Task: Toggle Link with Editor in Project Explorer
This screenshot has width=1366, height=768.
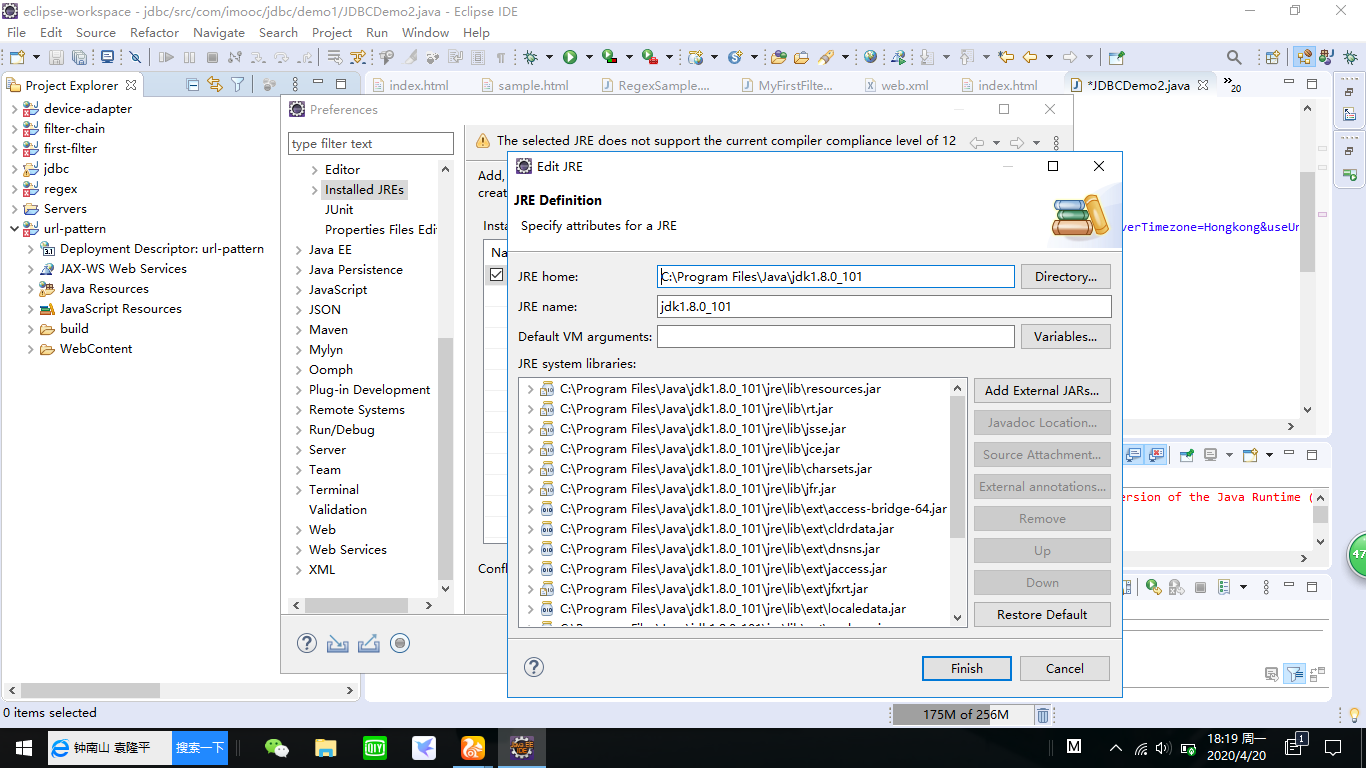Action: point(214,85)
